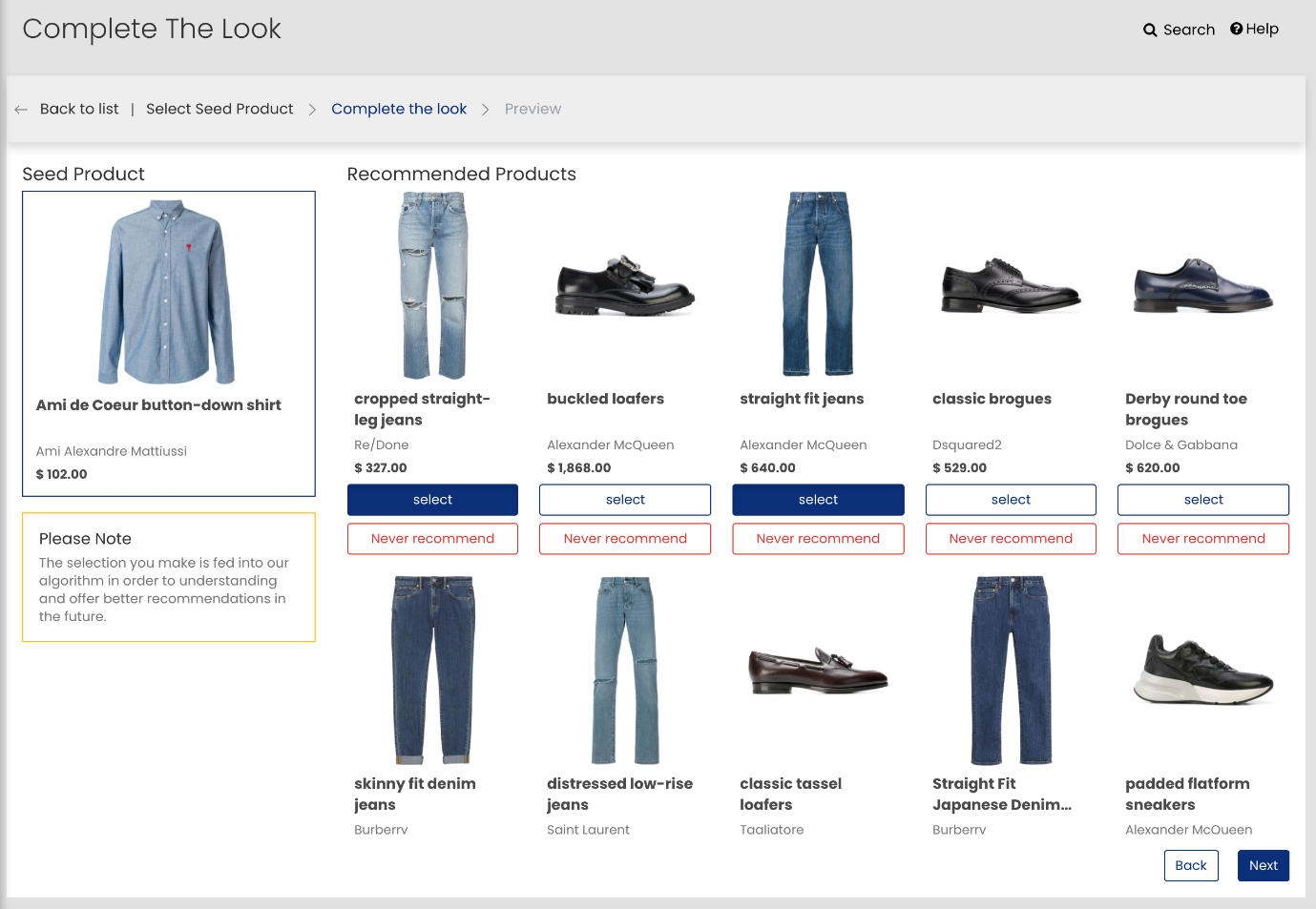The height and width of the screenshot is (909, 1316).
Task: Click the Derby round toe brogues title
Action: click(x=1186, y=409)
